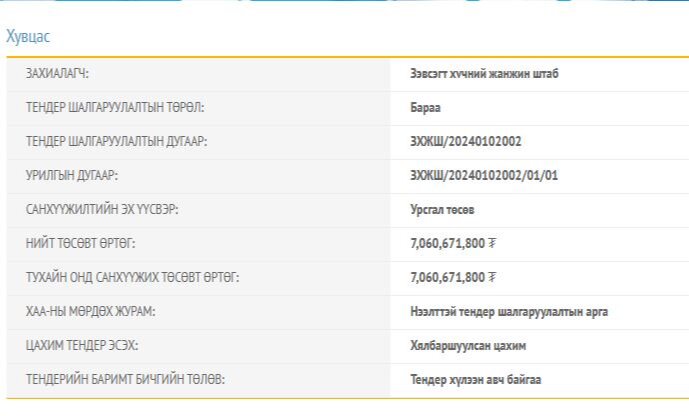
Task: Click the Бараа tender type value
Action: pyautogui.click(x=425, y=108)
